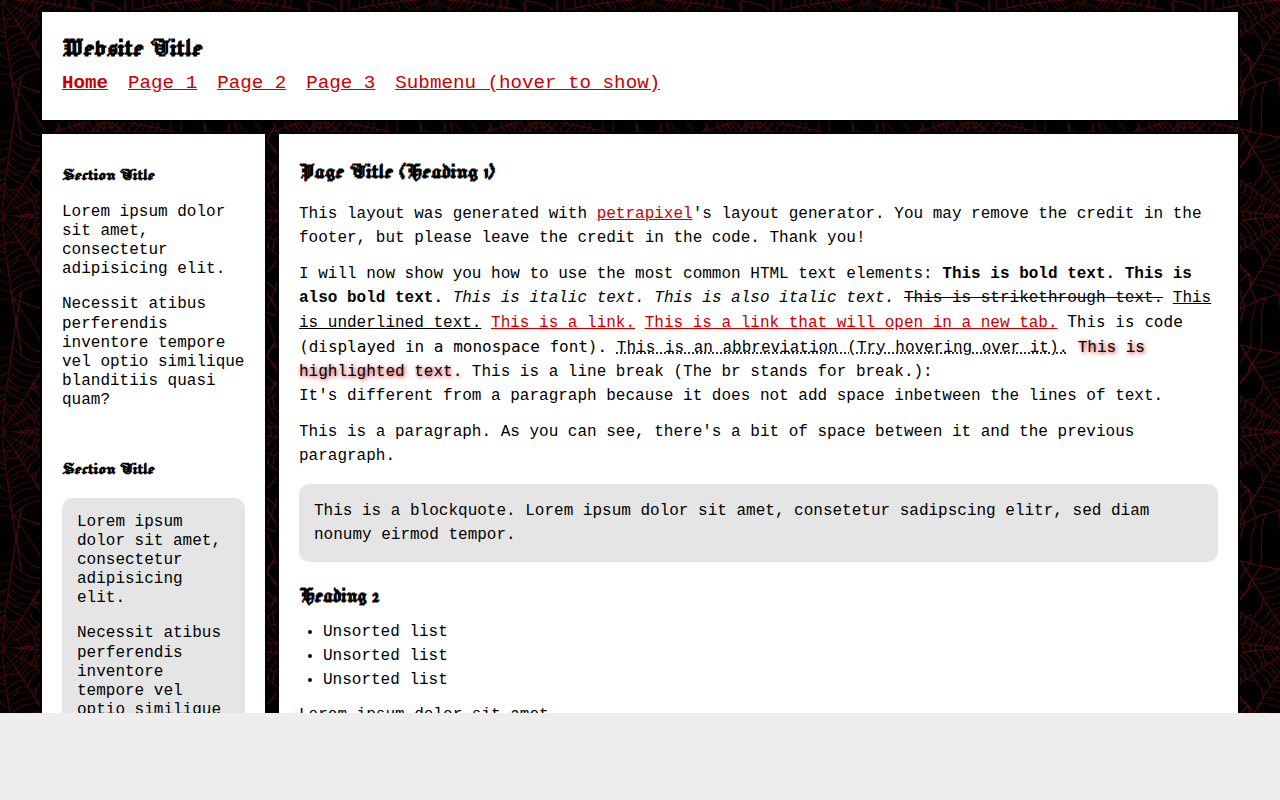The image size is (1280, 800).
Task: Click the strikethrough text phrase
Action: pos(1033,297)
